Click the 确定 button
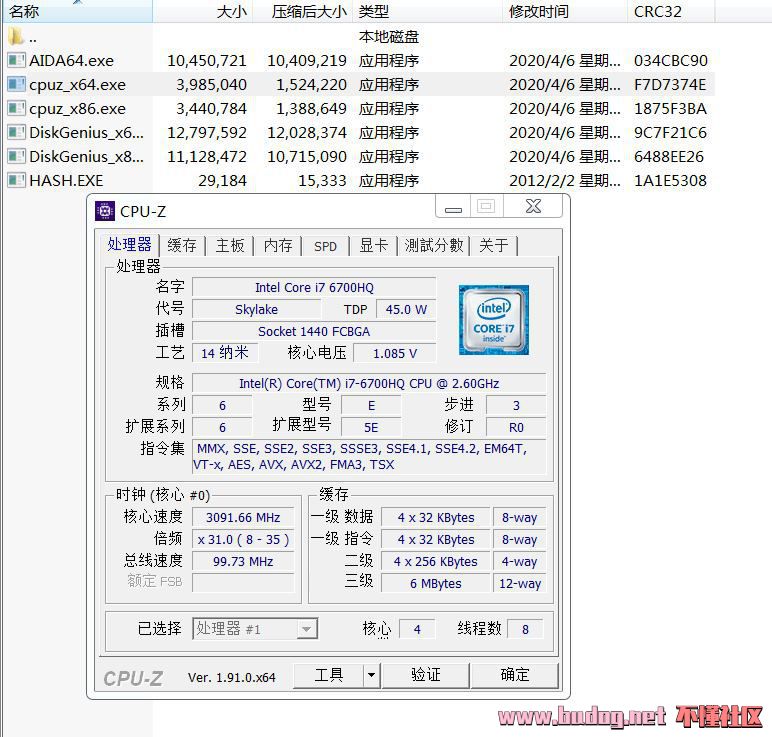 pyautogui.click(x=515, y=675)
